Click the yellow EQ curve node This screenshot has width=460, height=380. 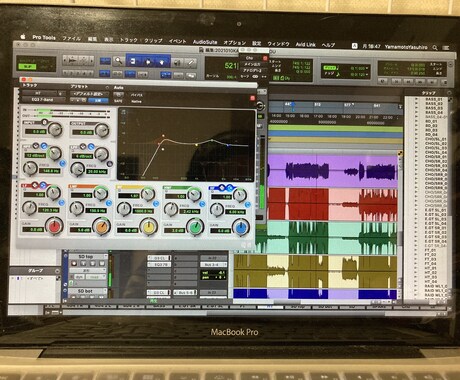[197, 145]
